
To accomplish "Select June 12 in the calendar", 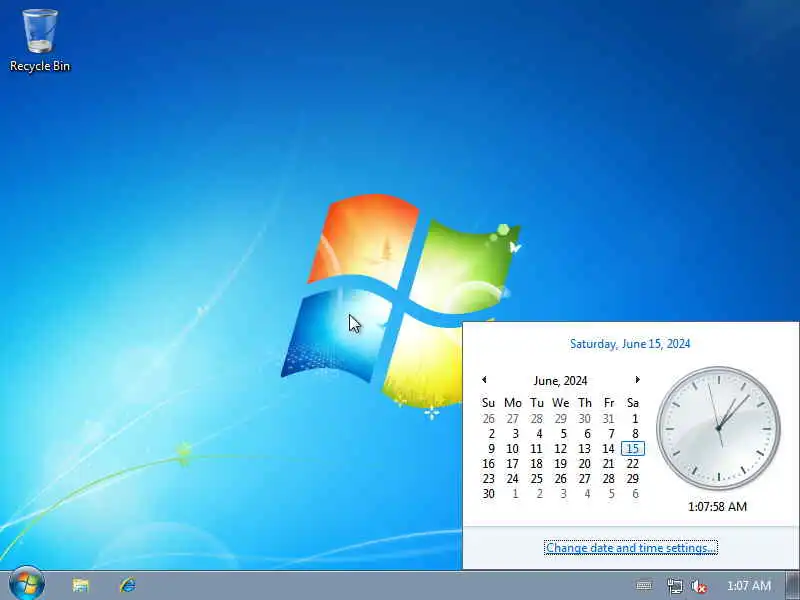I will click(560, 448).
